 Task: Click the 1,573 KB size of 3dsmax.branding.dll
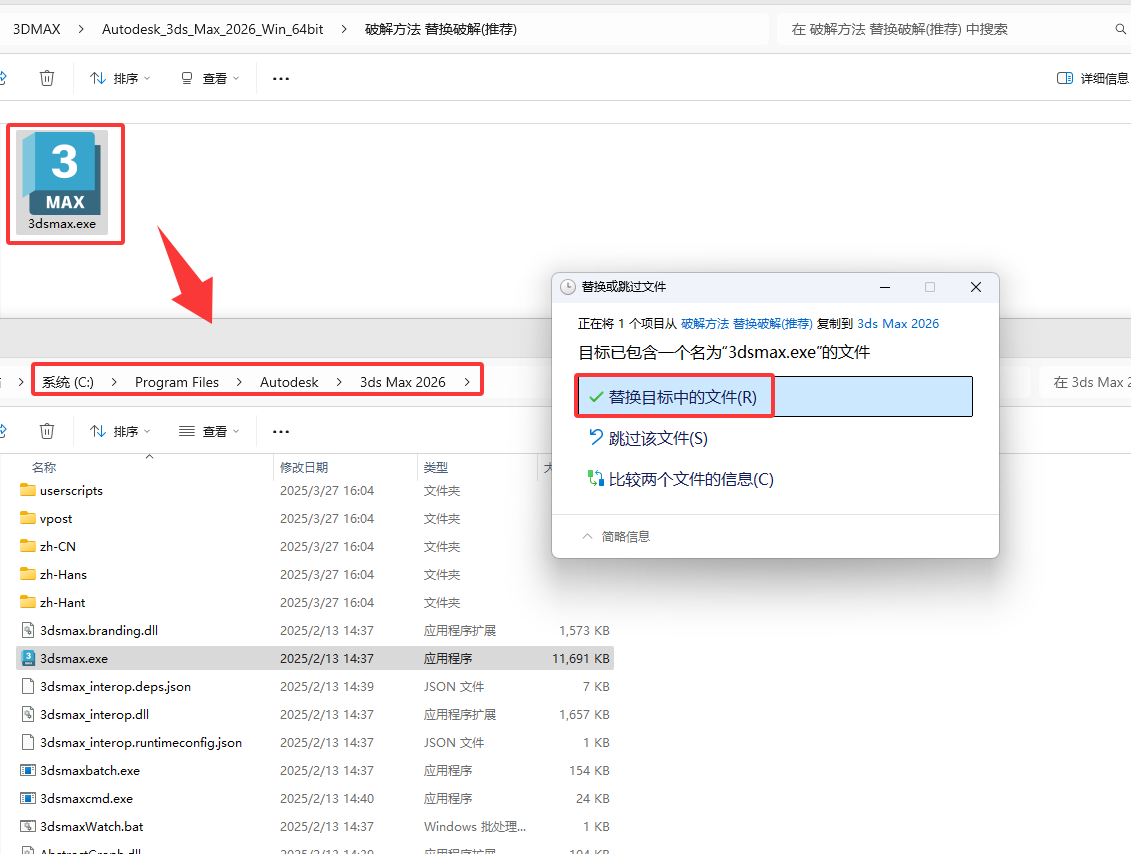coord(584,630)
